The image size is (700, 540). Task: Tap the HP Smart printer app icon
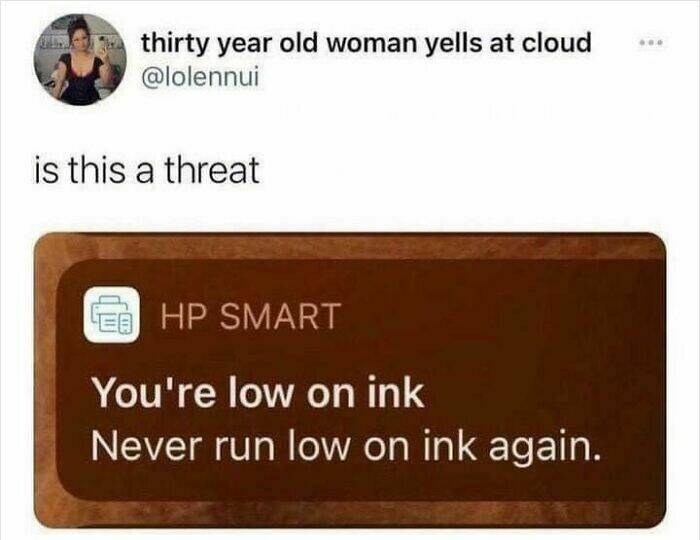(112, 315)
